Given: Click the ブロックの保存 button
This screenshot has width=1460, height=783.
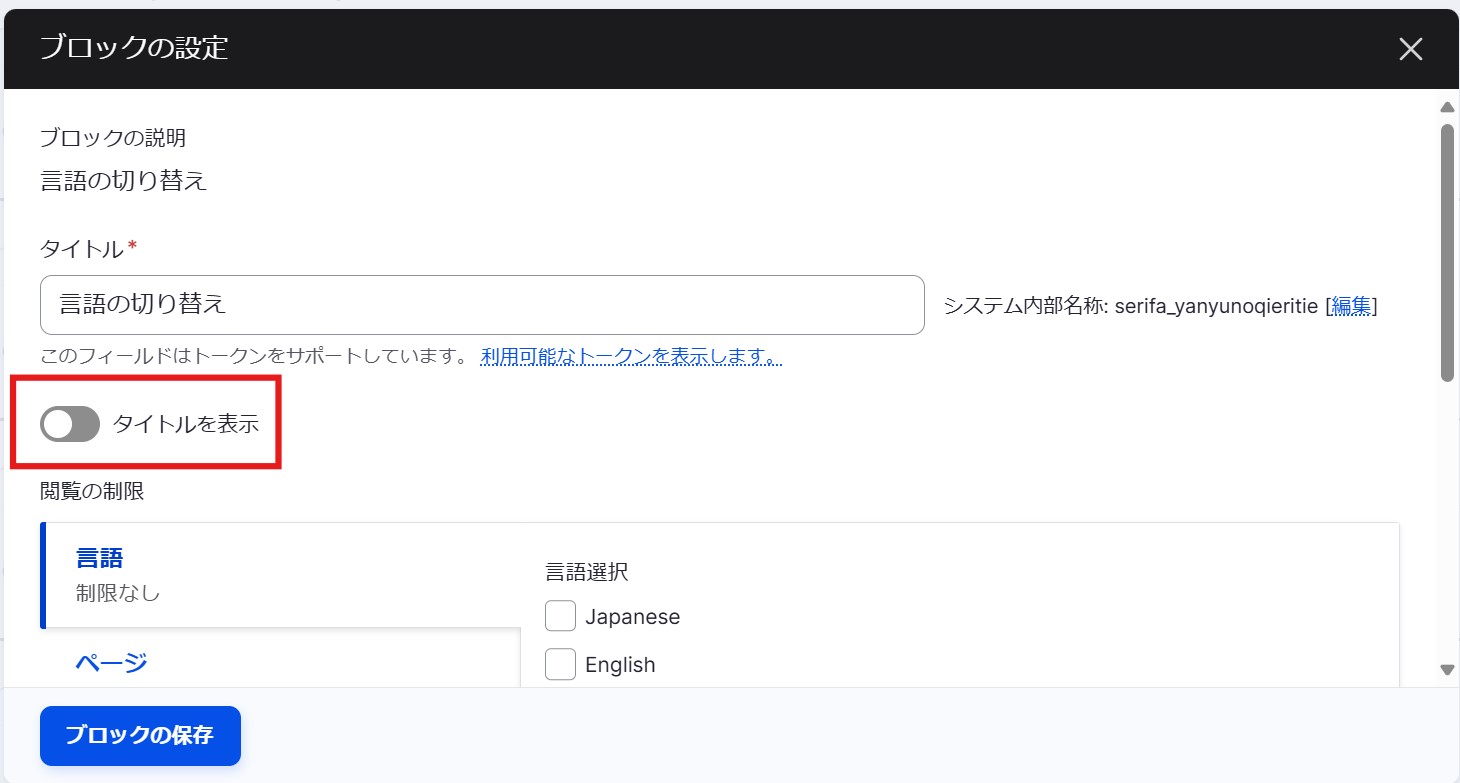Looking at the screenshot, I should [140, 736].
